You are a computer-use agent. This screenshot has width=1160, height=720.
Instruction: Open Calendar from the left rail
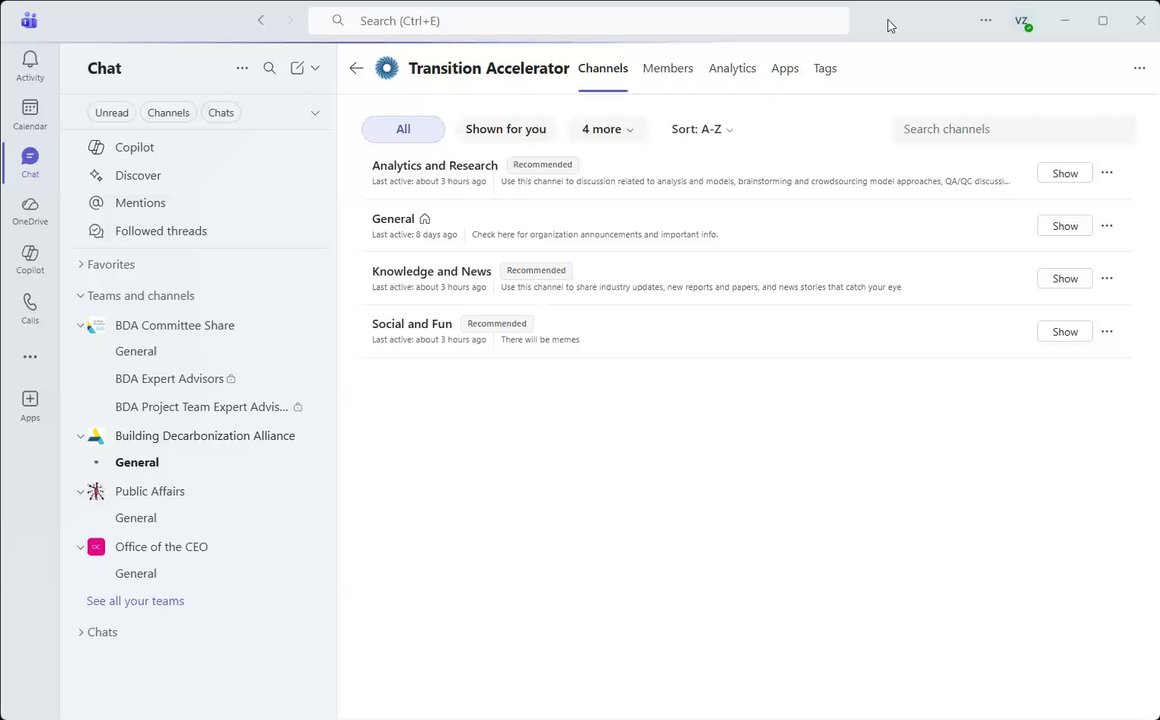(x=30, y=115)
